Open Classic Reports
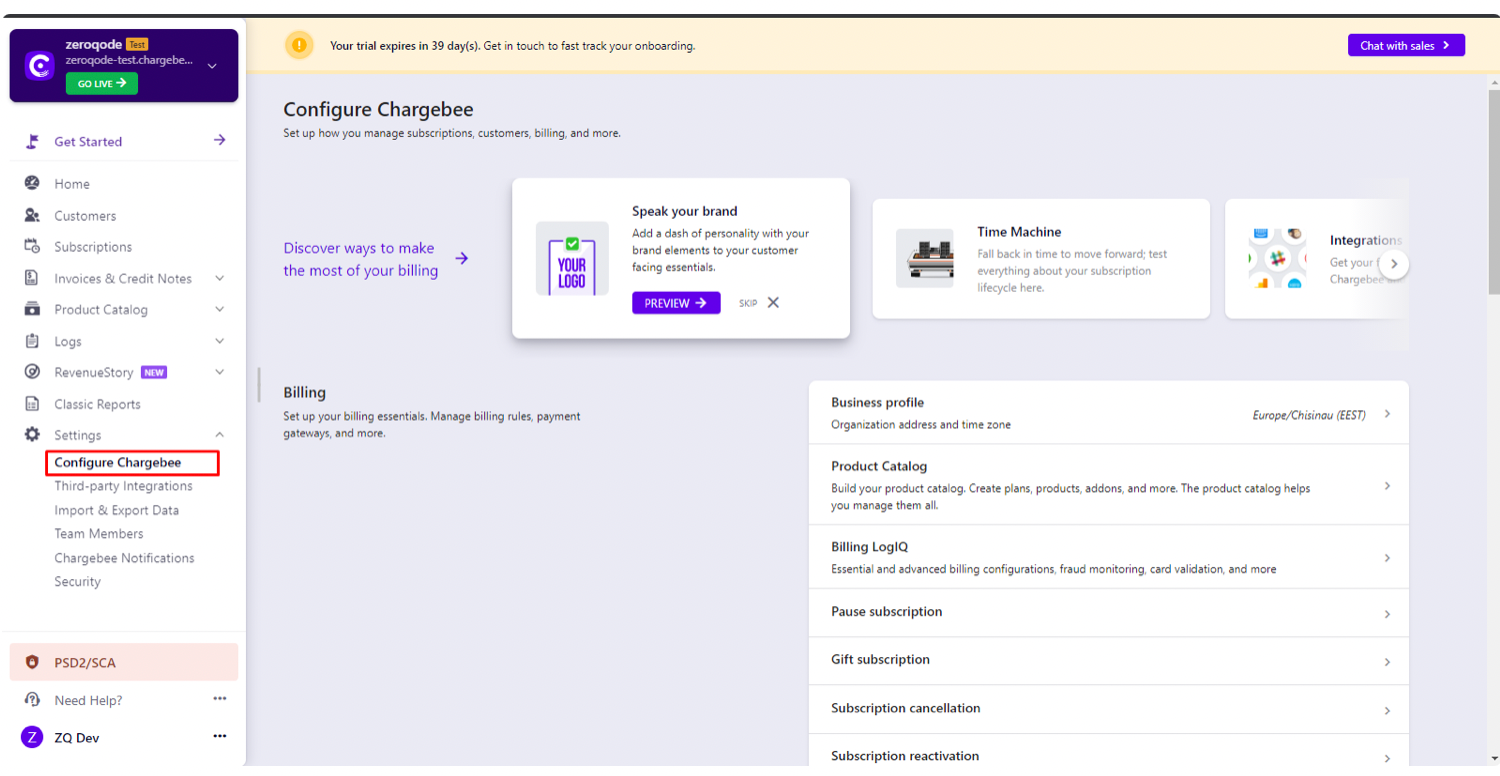The image size is (1500, 776). [x=97, y=404]
